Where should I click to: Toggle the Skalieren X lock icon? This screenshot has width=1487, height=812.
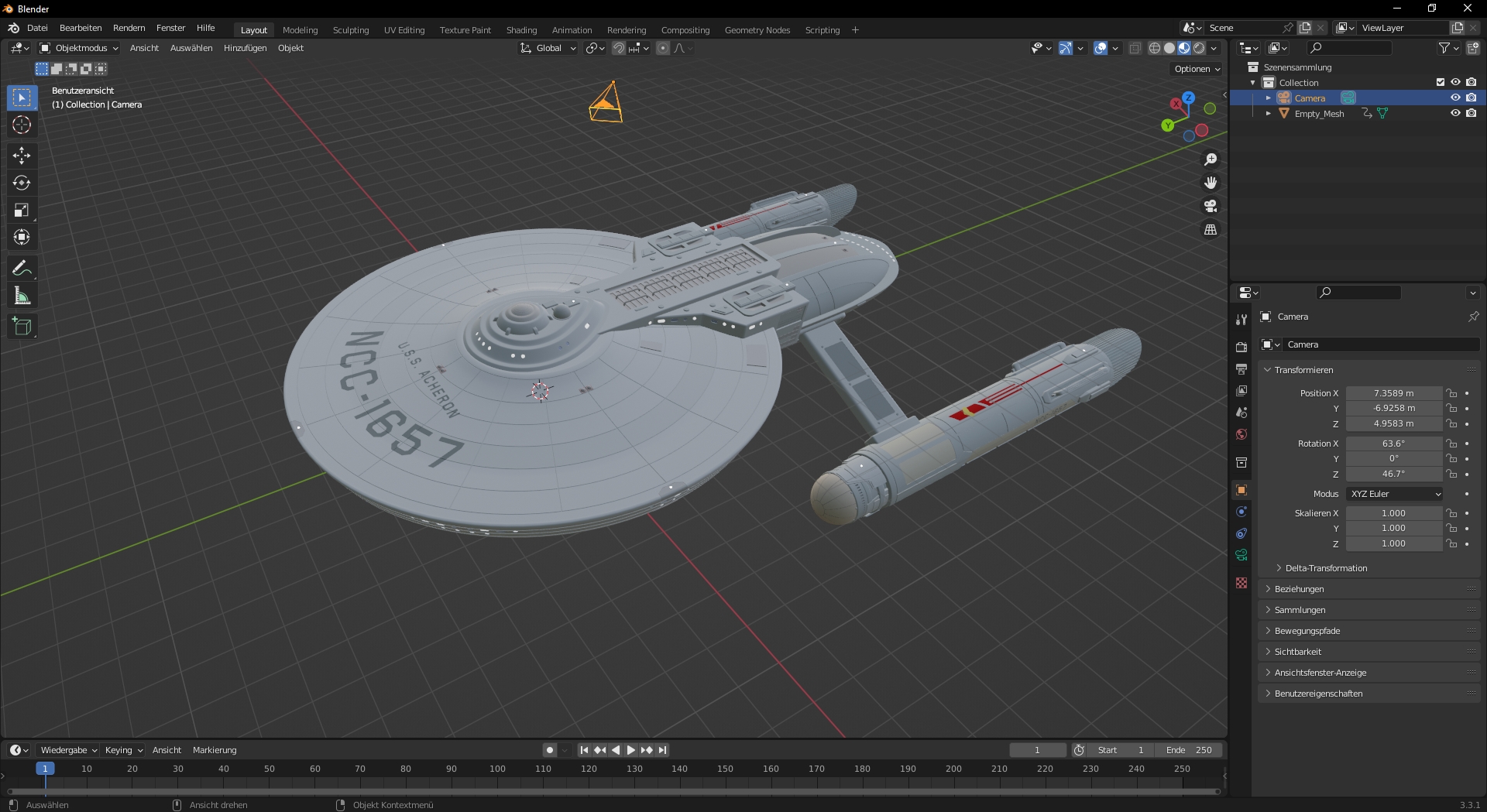(x=1452, y=513)
